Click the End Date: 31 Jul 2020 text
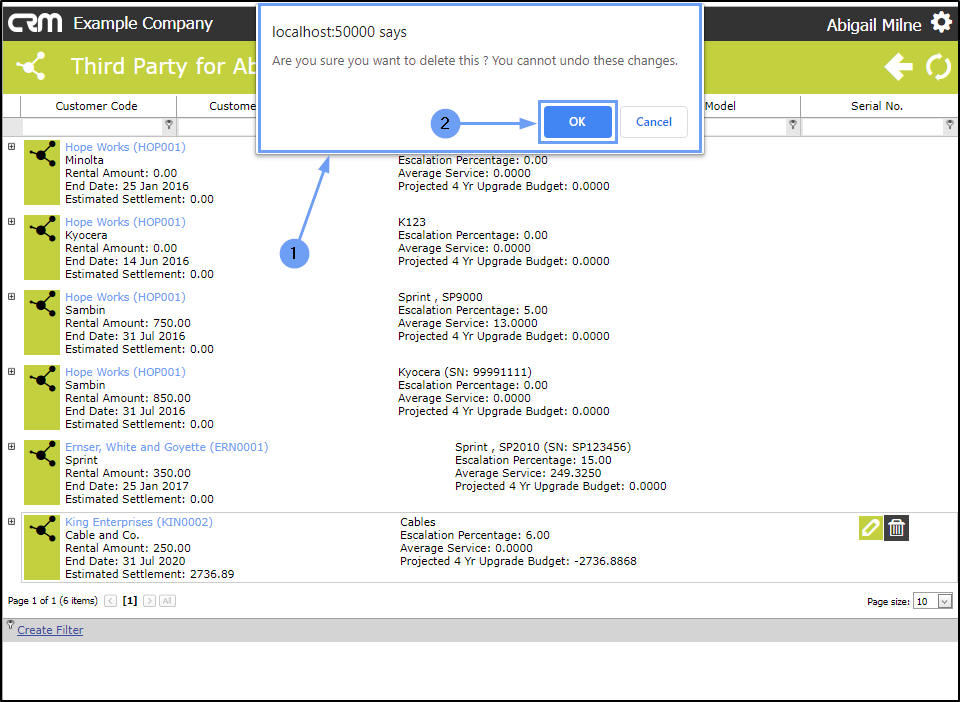Image resolution: width=960 pixels, height=702 pixels. [125, 561]
